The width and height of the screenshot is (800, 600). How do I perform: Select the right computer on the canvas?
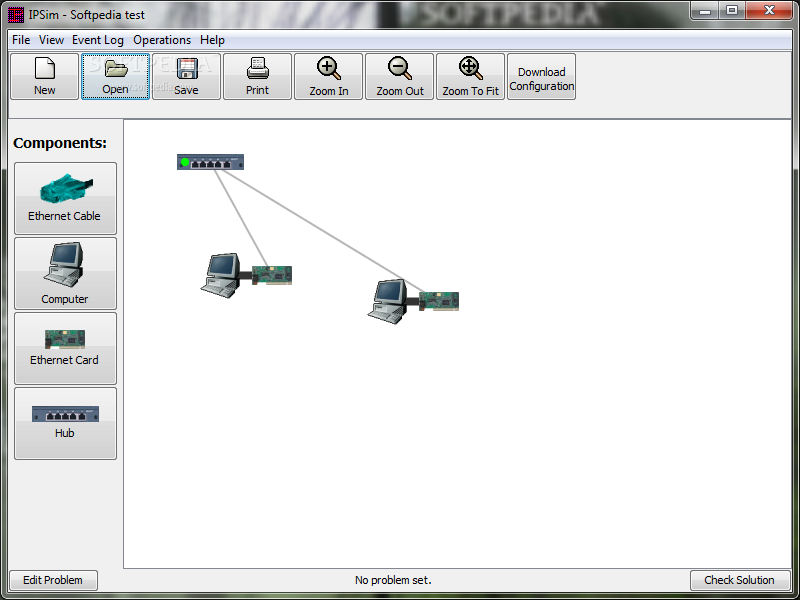388,302
